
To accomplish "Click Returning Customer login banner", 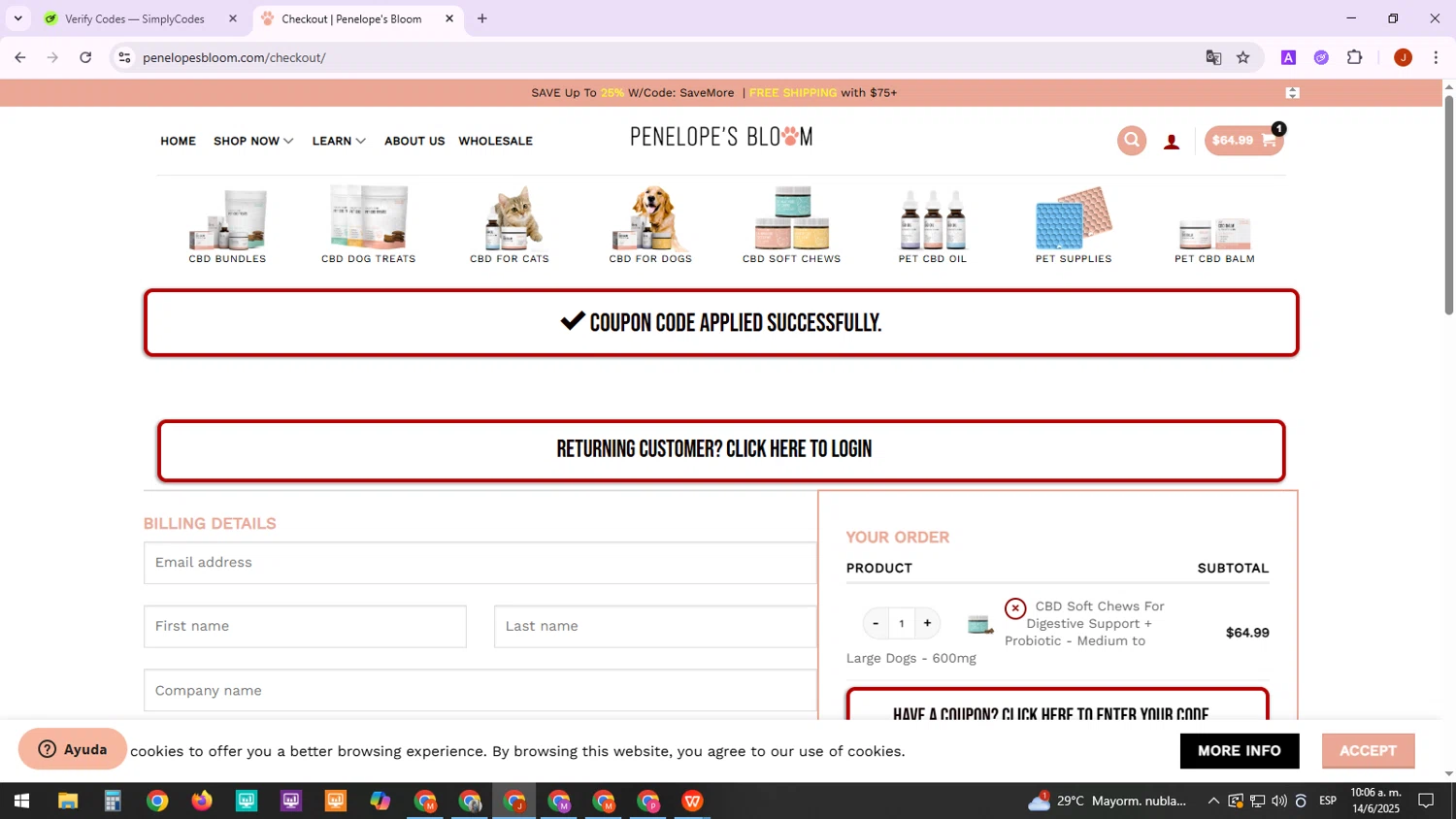I will 721,450.
